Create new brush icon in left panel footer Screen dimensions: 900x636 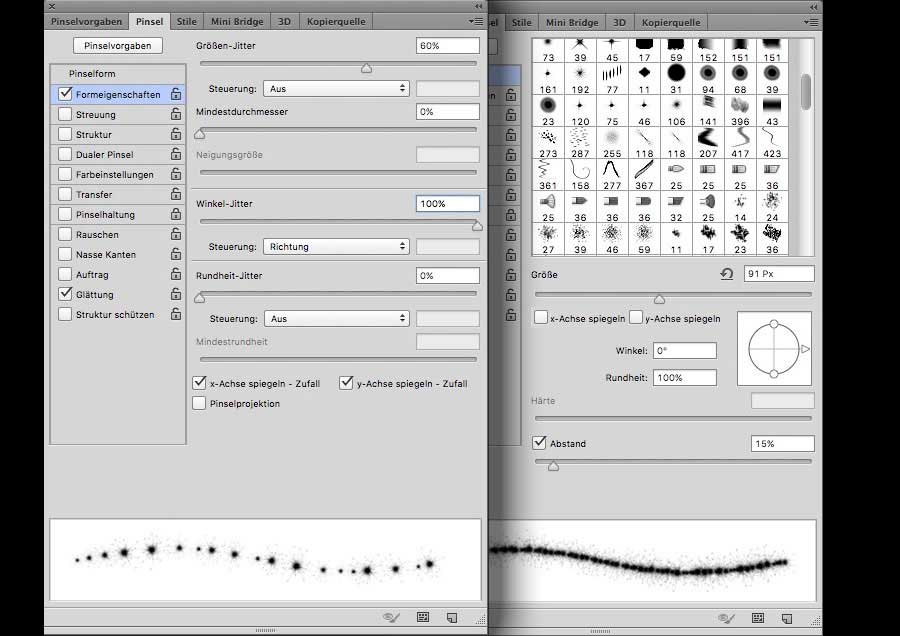pos(451,618)
